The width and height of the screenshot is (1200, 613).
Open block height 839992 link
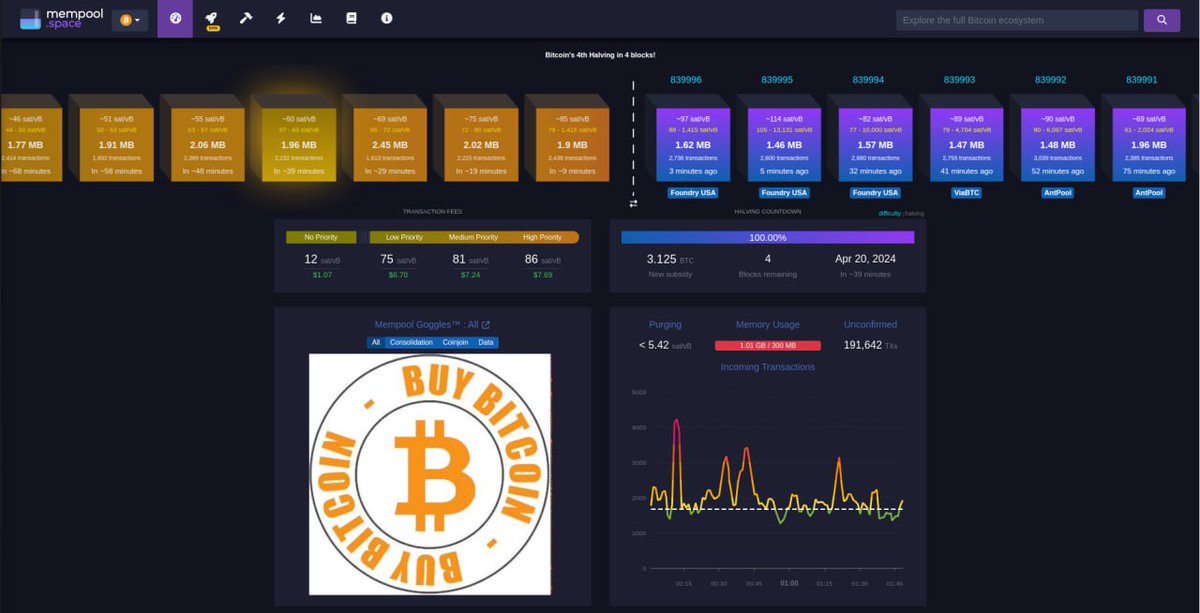(1050, 80)
